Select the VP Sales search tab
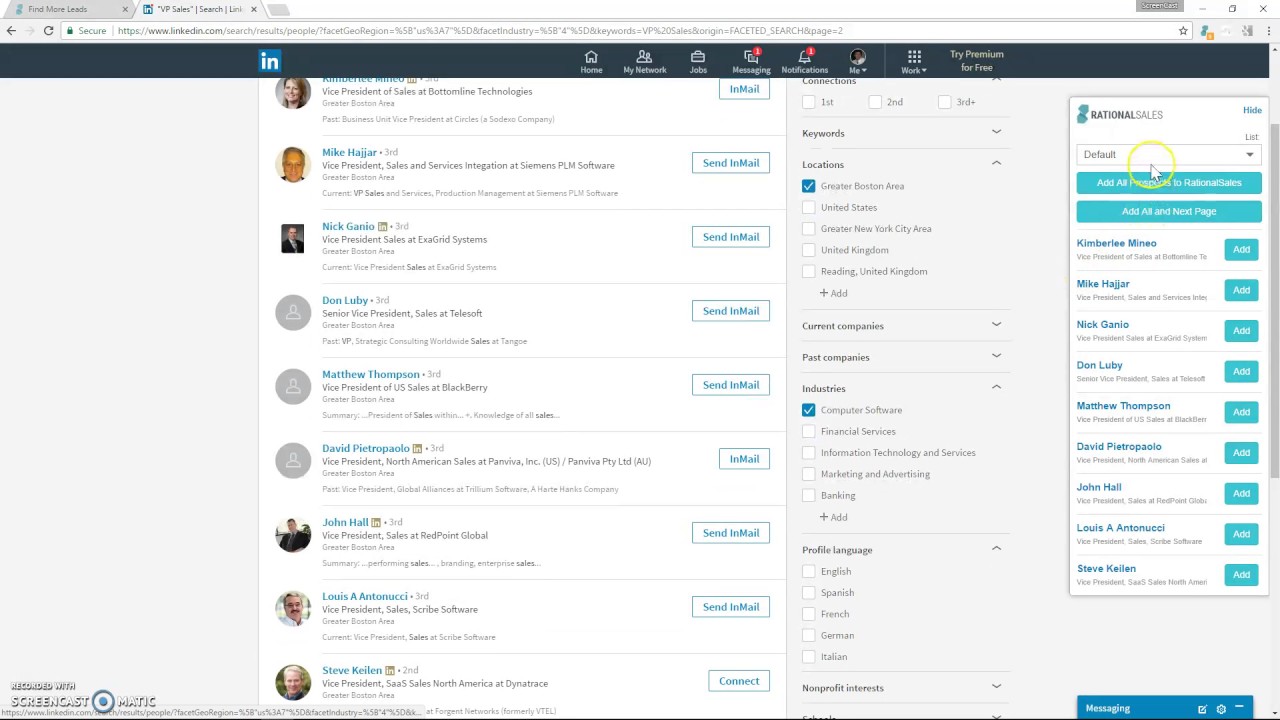 (200, 10)
